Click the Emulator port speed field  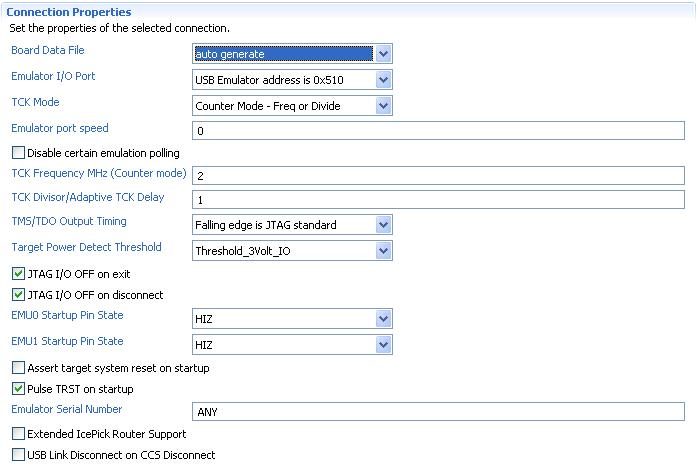(x=438, y=131)
